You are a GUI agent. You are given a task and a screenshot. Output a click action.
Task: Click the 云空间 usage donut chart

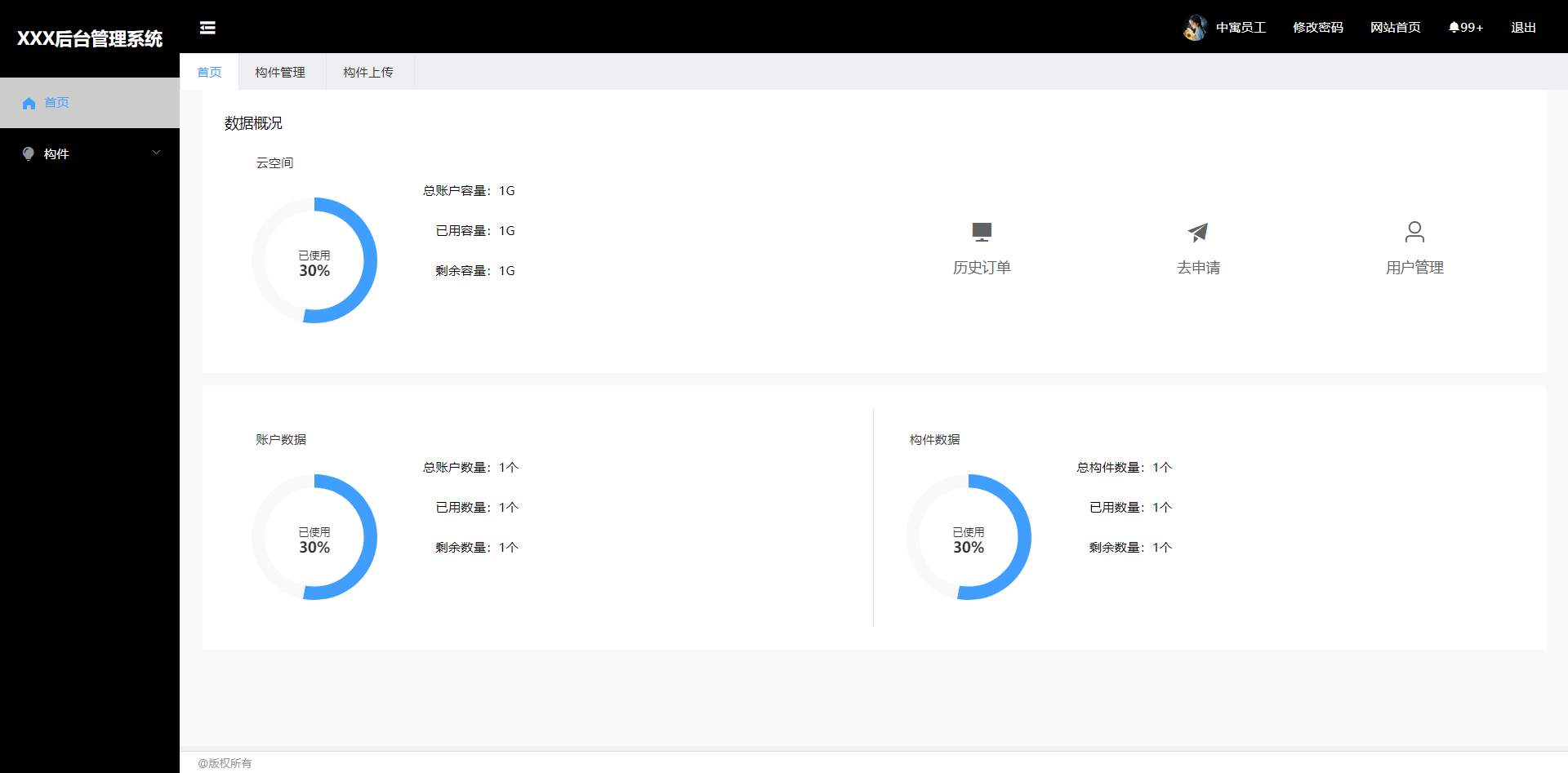pos(314,260)
